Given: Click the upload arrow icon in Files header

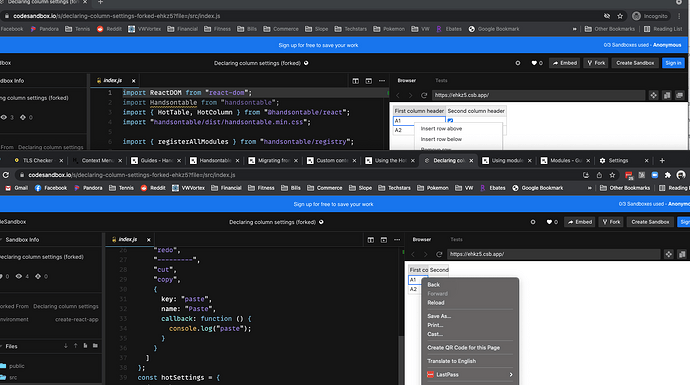Looking at the screenshot, I should point(76,346).
